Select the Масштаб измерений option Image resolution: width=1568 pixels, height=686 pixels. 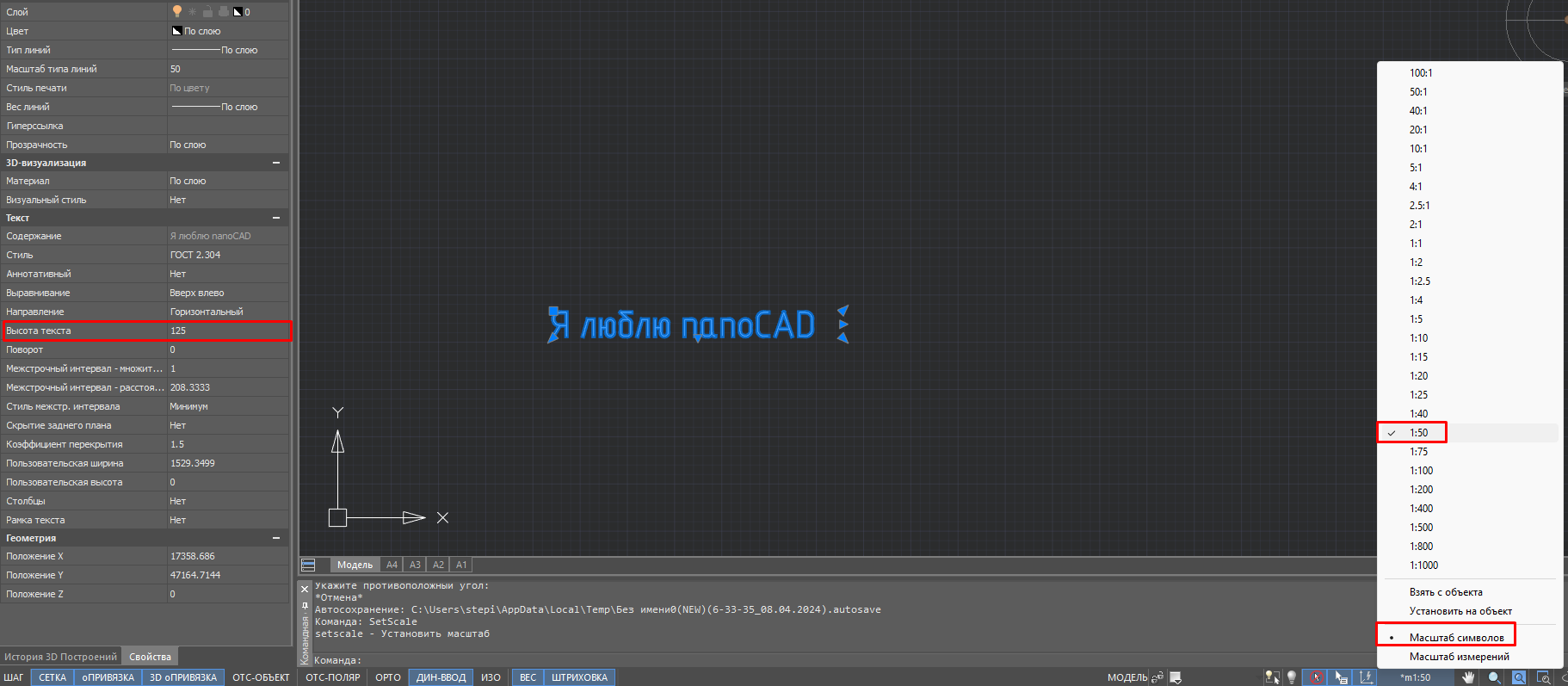(1470, 657)
